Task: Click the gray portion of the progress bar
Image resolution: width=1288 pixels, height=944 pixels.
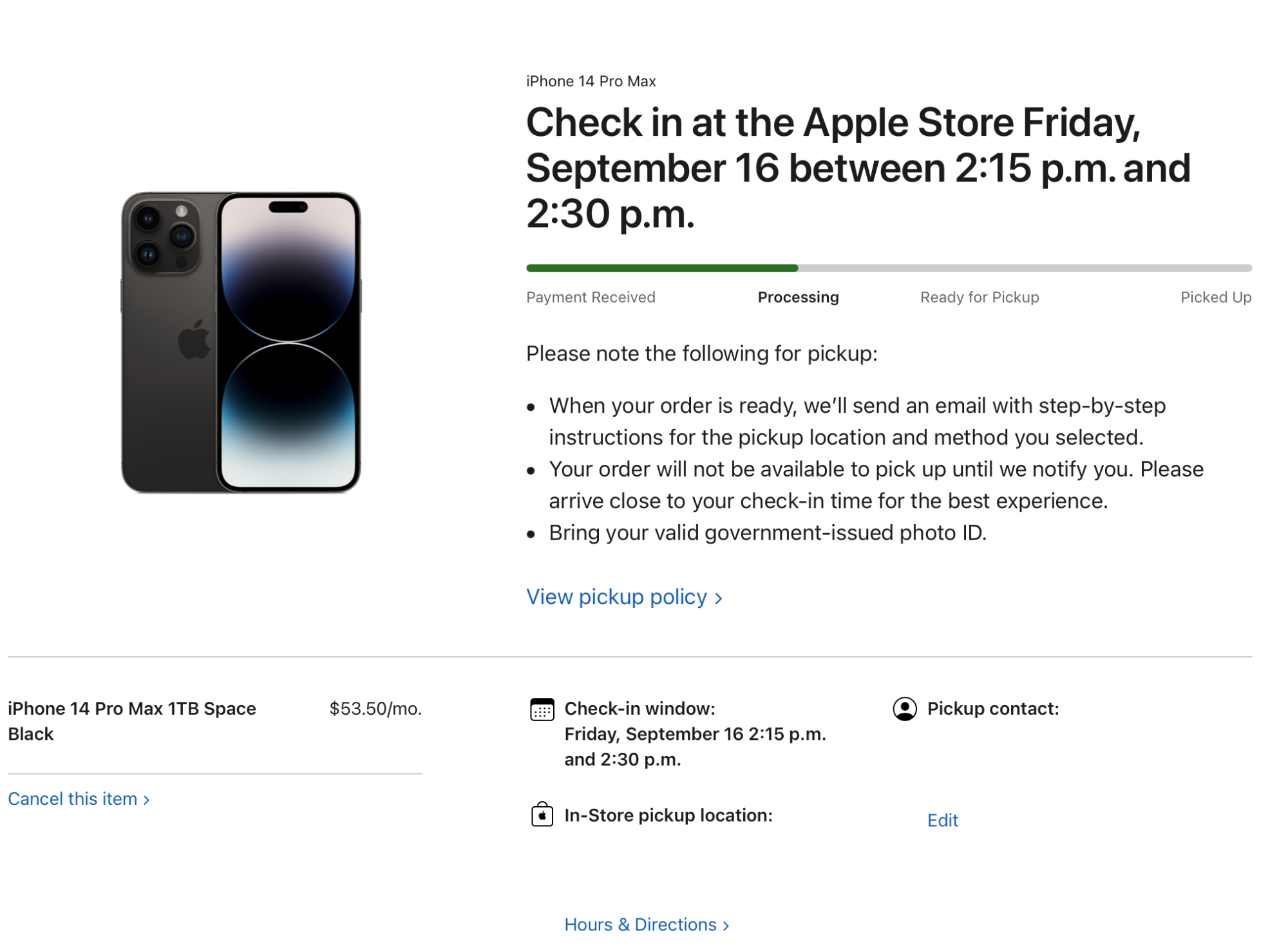Action: pos(1024,268)
